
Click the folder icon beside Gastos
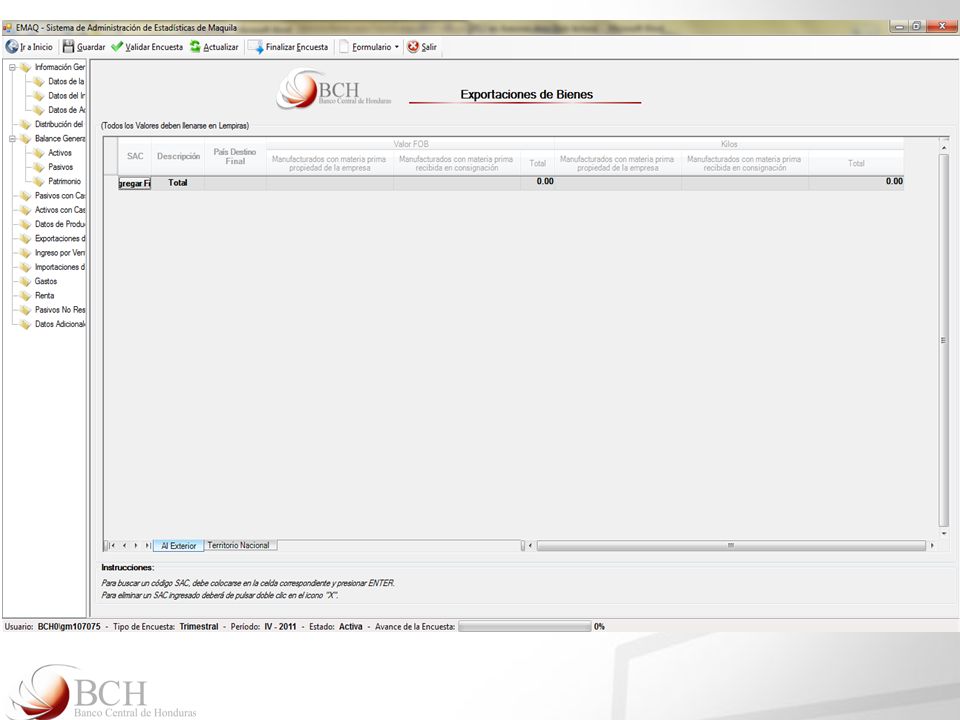click(x=25, y=282)
